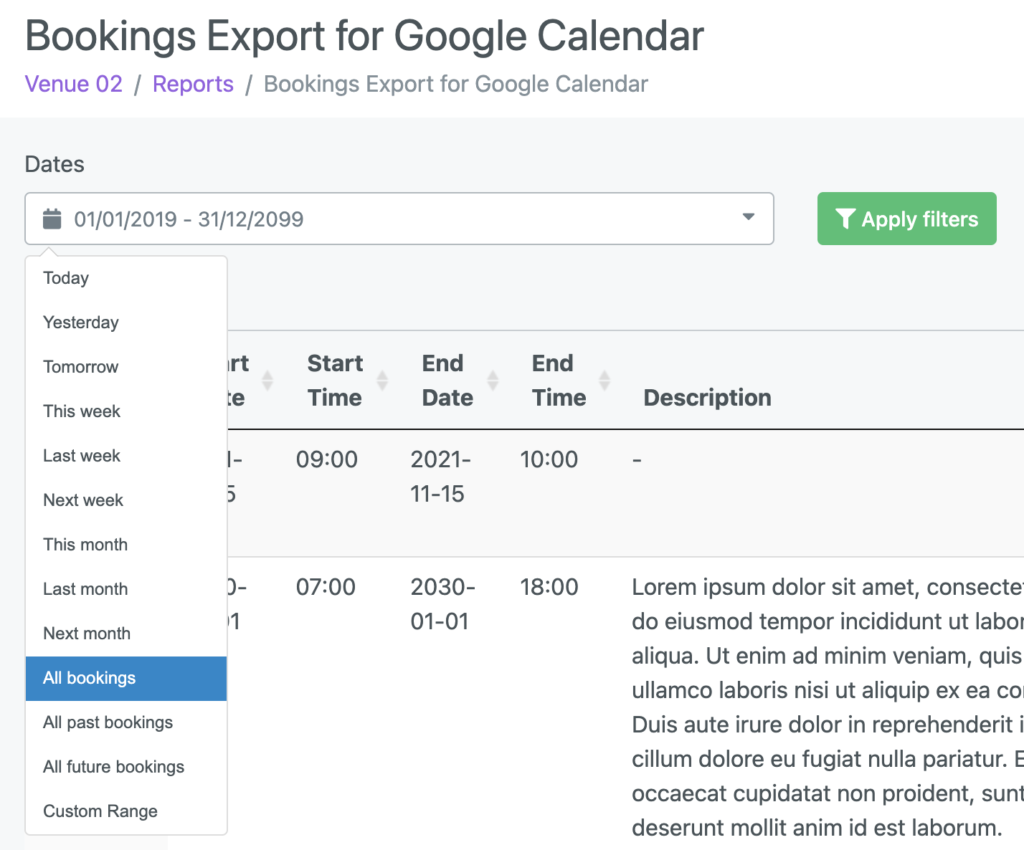1024x850 pixels.
Task: Select Next week preset
Action: 126,500
